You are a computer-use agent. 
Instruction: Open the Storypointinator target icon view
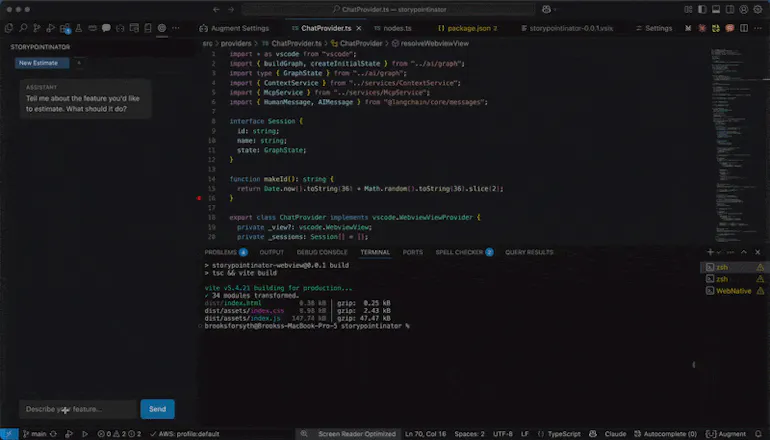[x=162, y=28]
